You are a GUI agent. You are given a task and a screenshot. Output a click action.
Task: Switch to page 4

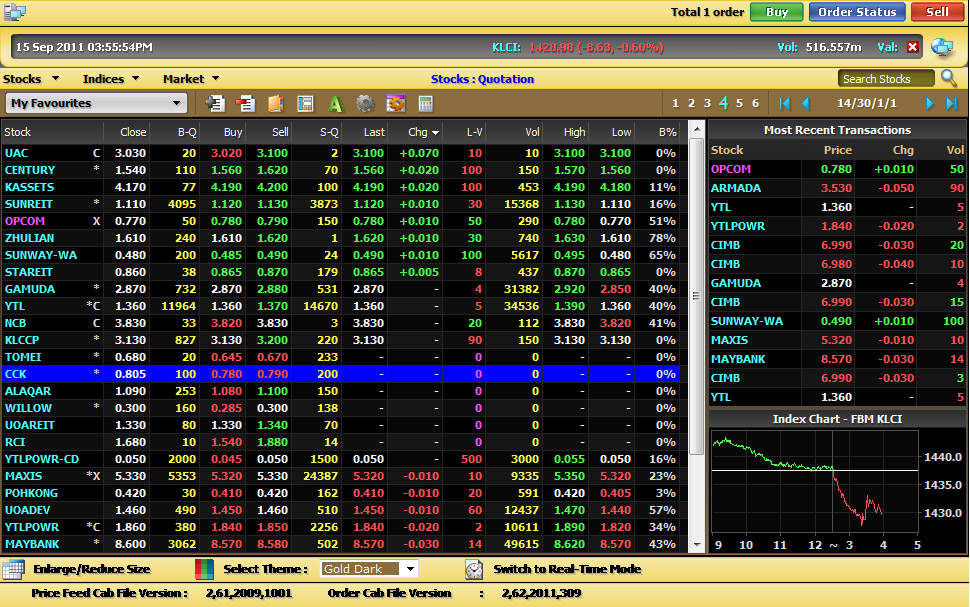tap(723, 103)
